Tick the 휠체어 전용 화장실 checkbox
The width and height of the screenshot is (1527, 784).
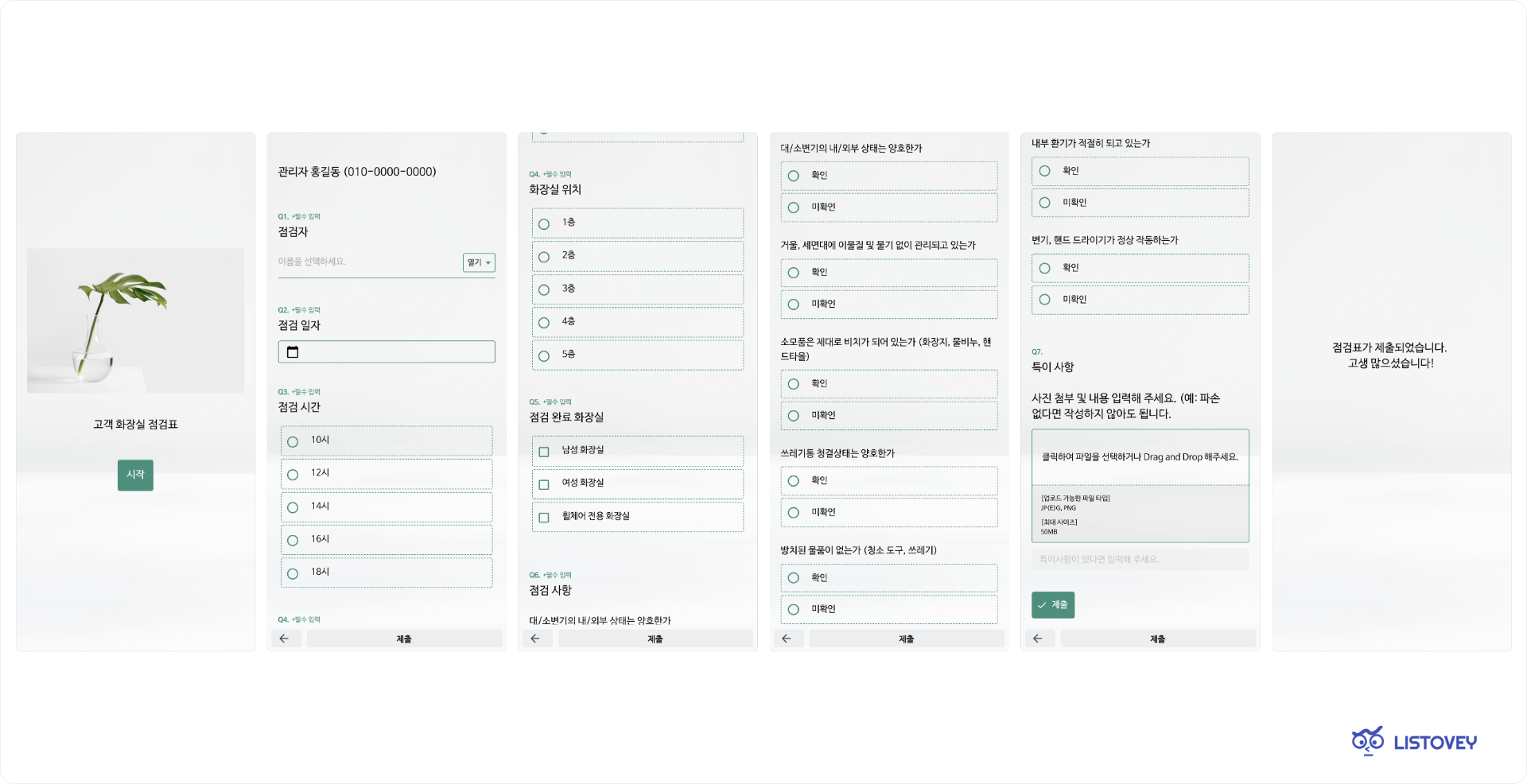[x=544, y=518]
